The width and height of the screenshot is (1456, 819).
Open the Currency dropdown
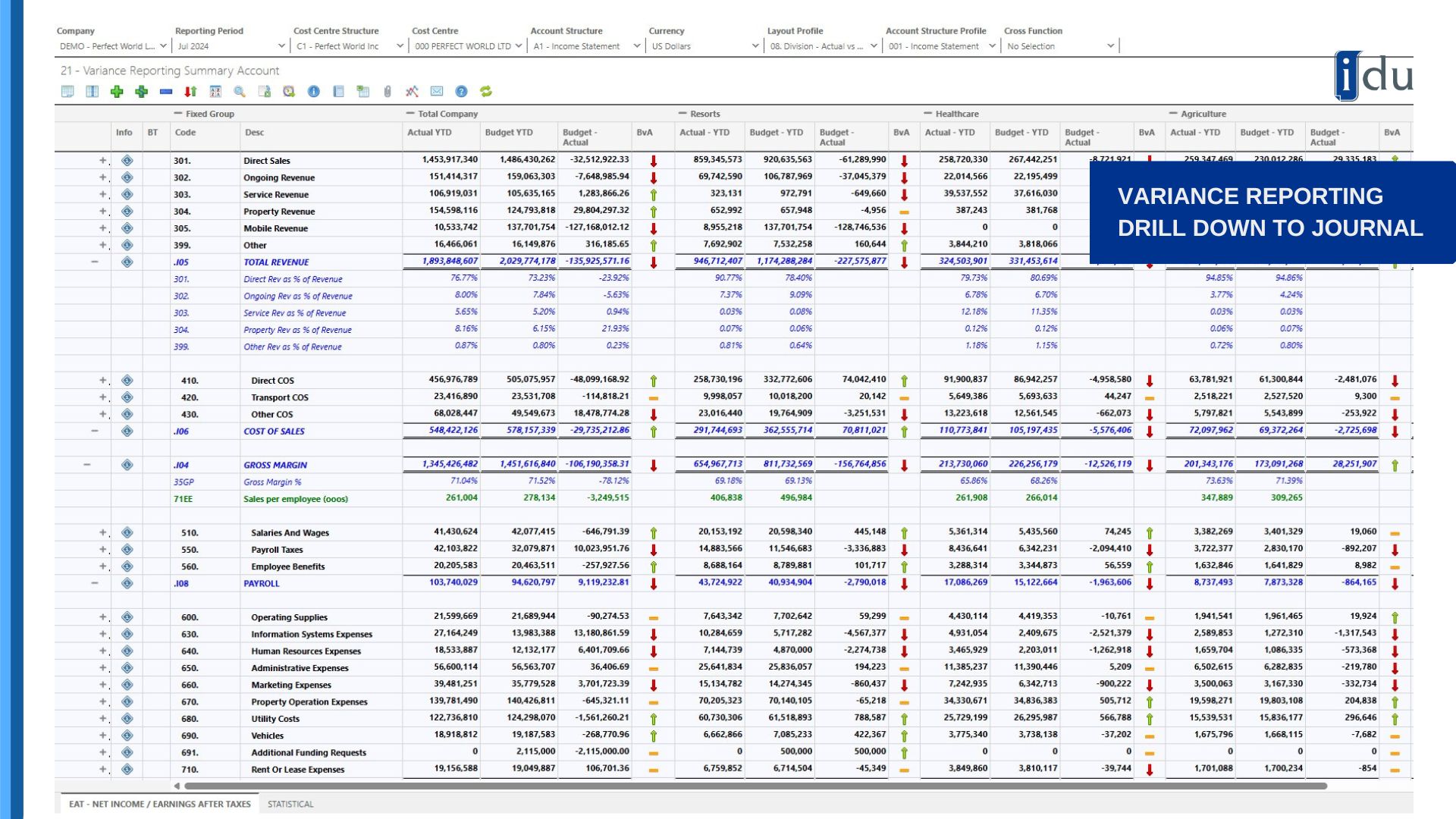(754, 45)
